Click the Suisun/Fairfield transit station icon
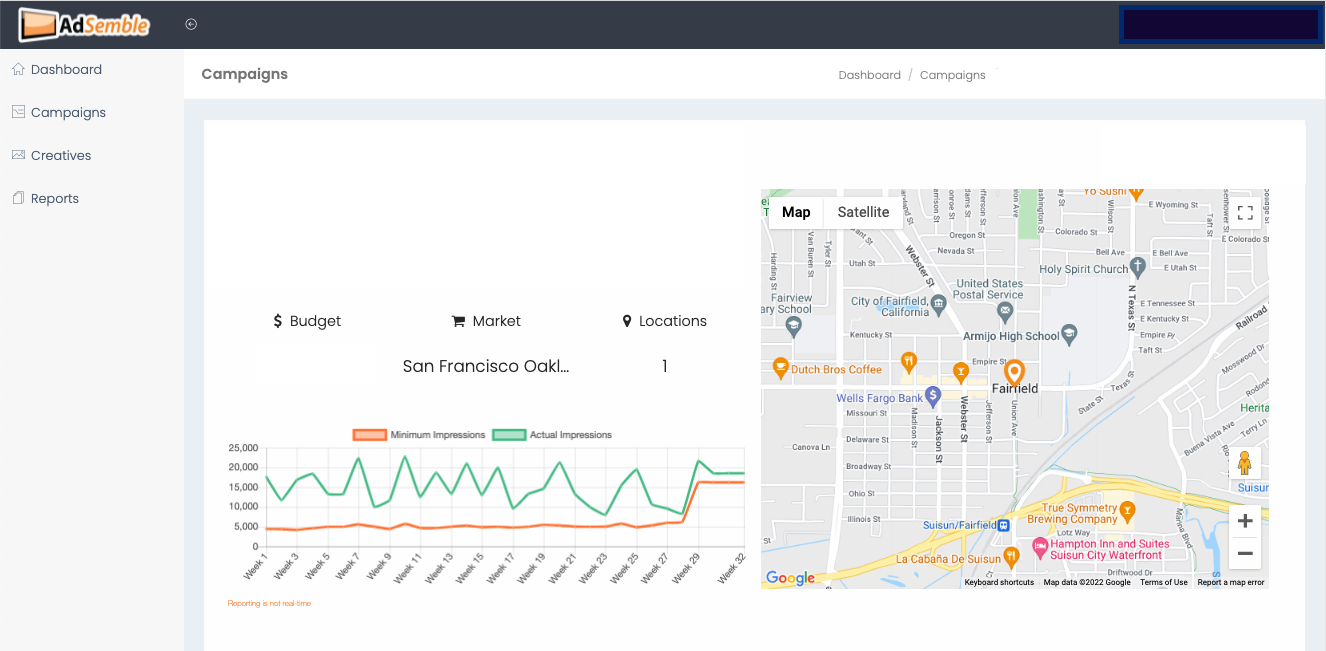1326x651 pixels. click(1003, 526)
